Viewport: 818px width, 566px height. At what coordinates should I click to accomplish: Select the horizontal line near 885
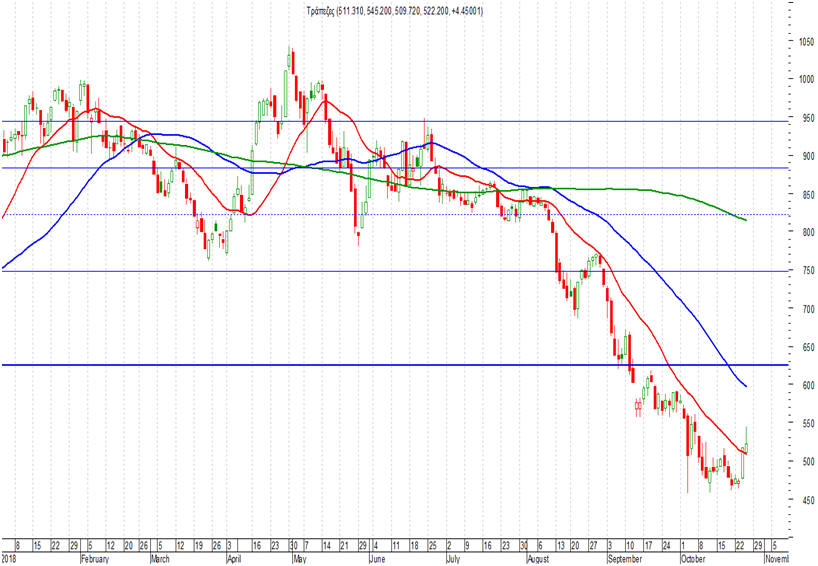click(395, 168)
